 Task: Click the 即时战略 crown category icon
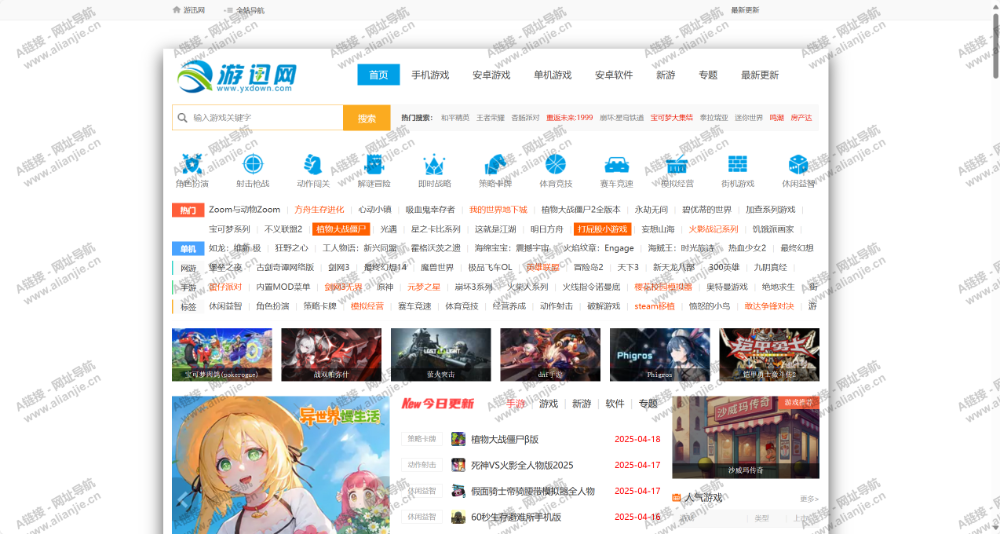[x=434, y=165]
